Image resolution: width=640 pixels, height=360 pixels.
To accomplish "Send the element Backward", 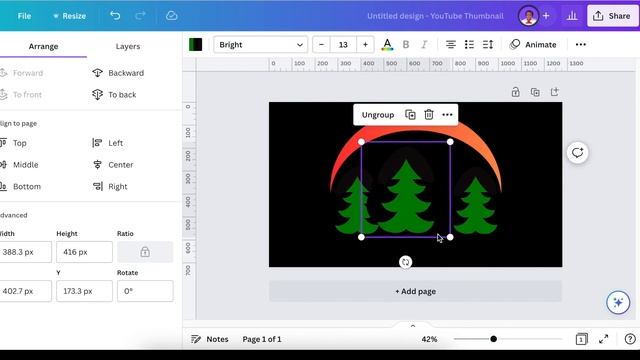I will click(118, 73).
